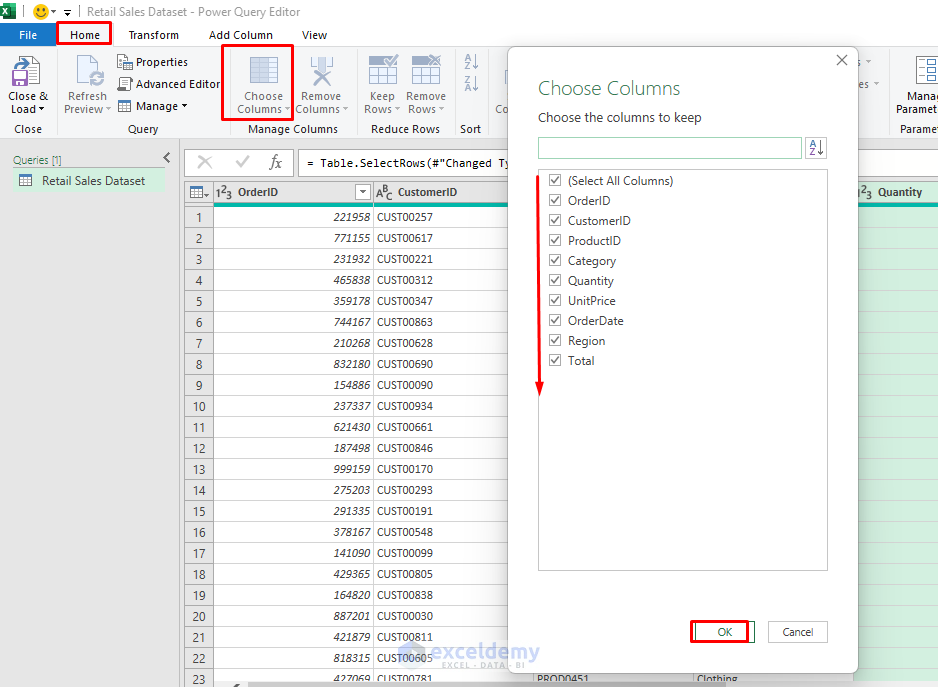This screenshot has height=687, width=938.
Task: Click Cancel in Choose Columns dialog
Action: pyautogui.click(x=797, y=632)
